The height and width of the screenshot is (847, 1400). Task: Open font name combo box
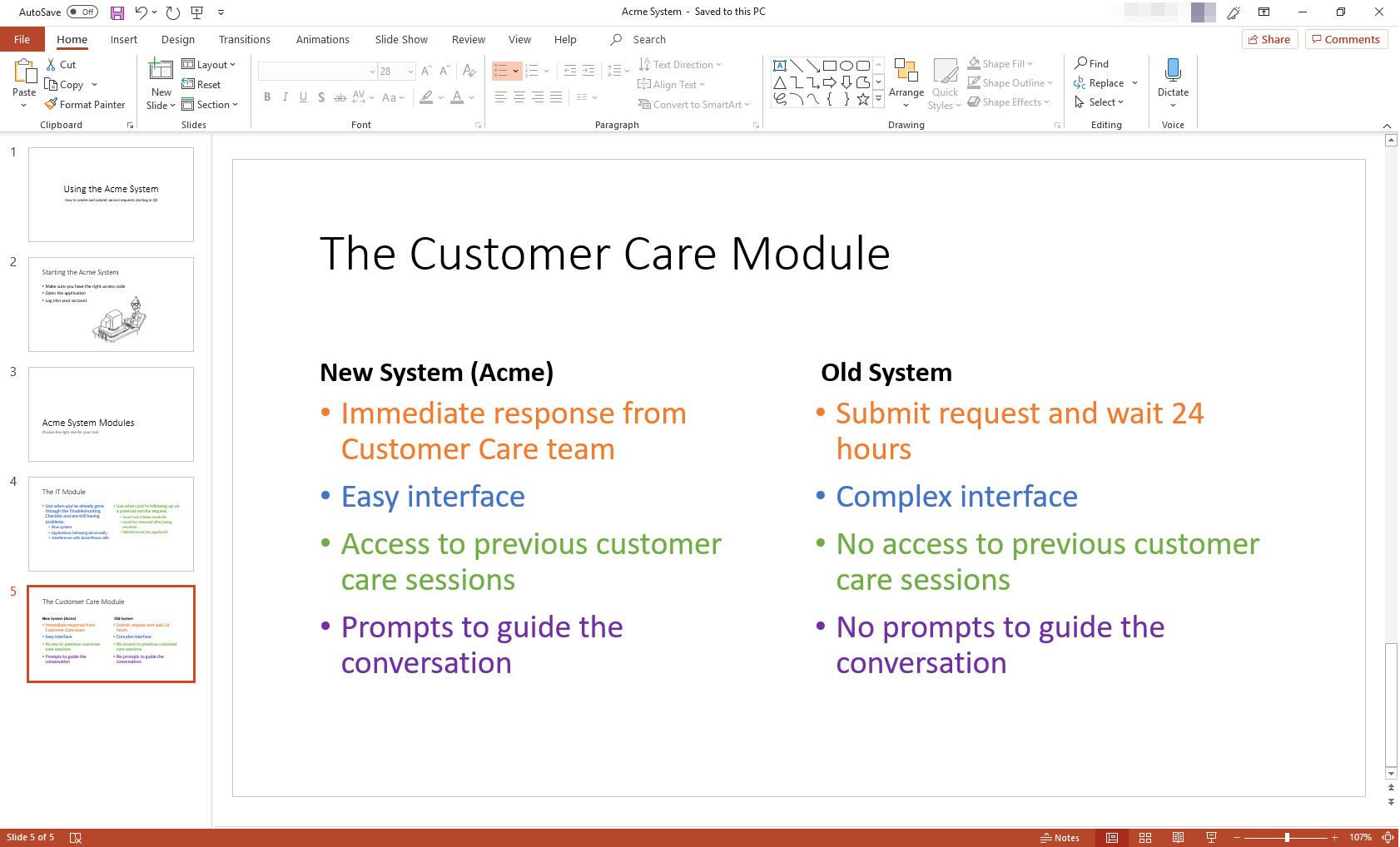pyautogui.click(x=317, y=72)
